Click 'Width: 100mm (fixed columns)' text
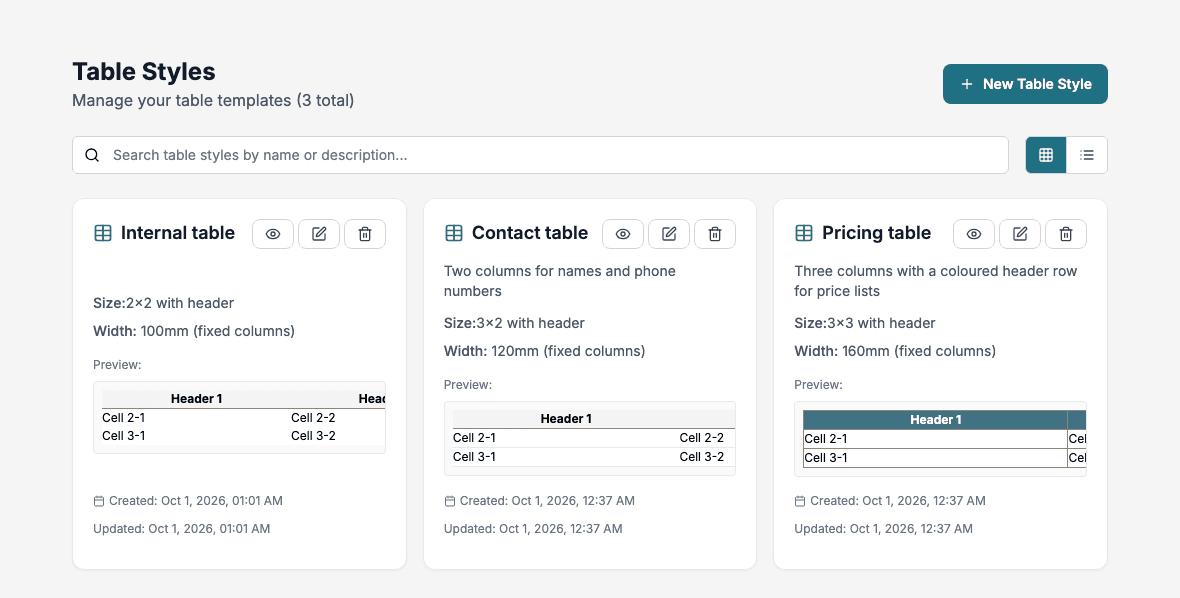Image resolution: width=1180 pixels, height=598 pixels. pos(194,331)
